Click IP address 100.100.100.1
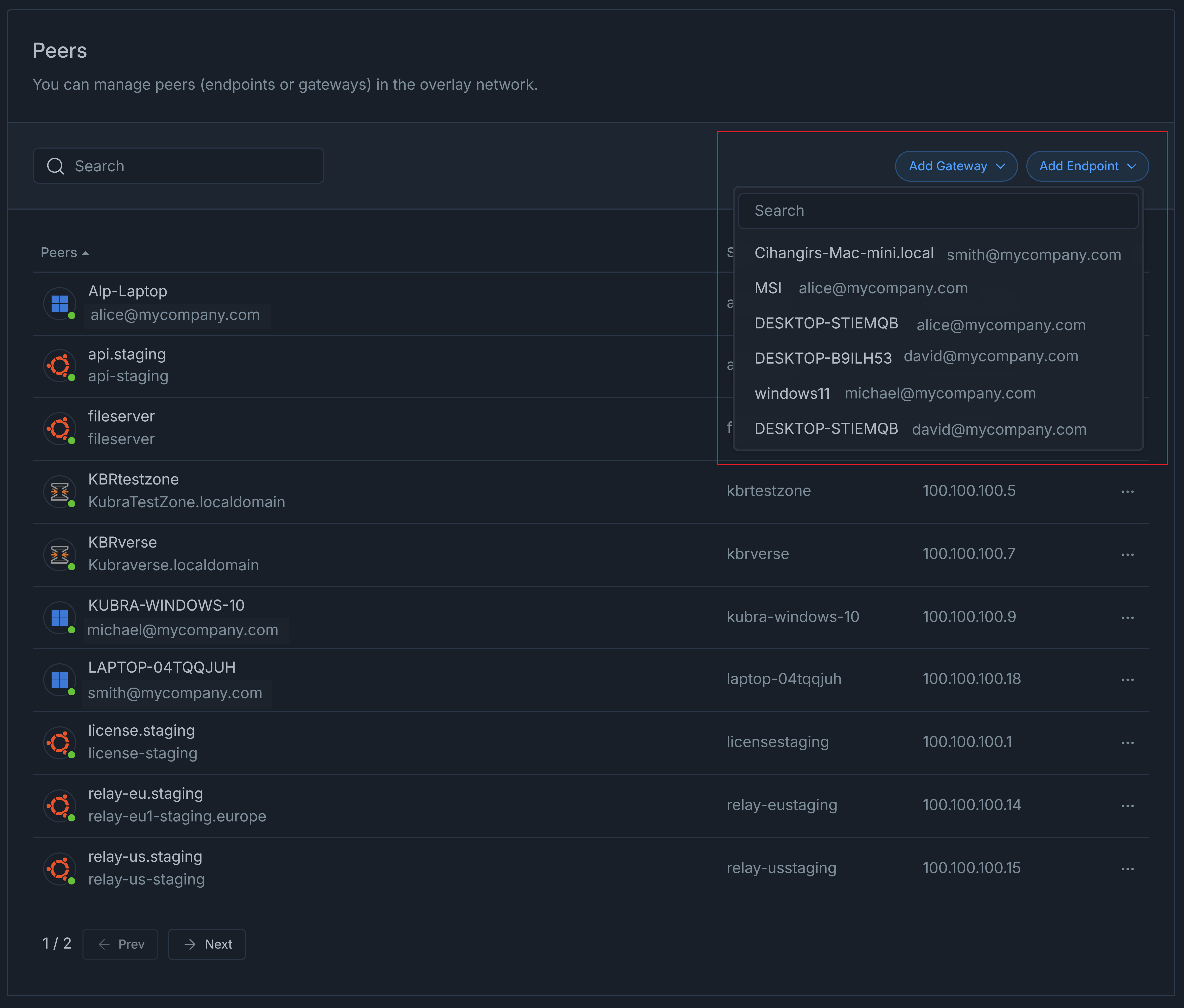 (967, 742)
